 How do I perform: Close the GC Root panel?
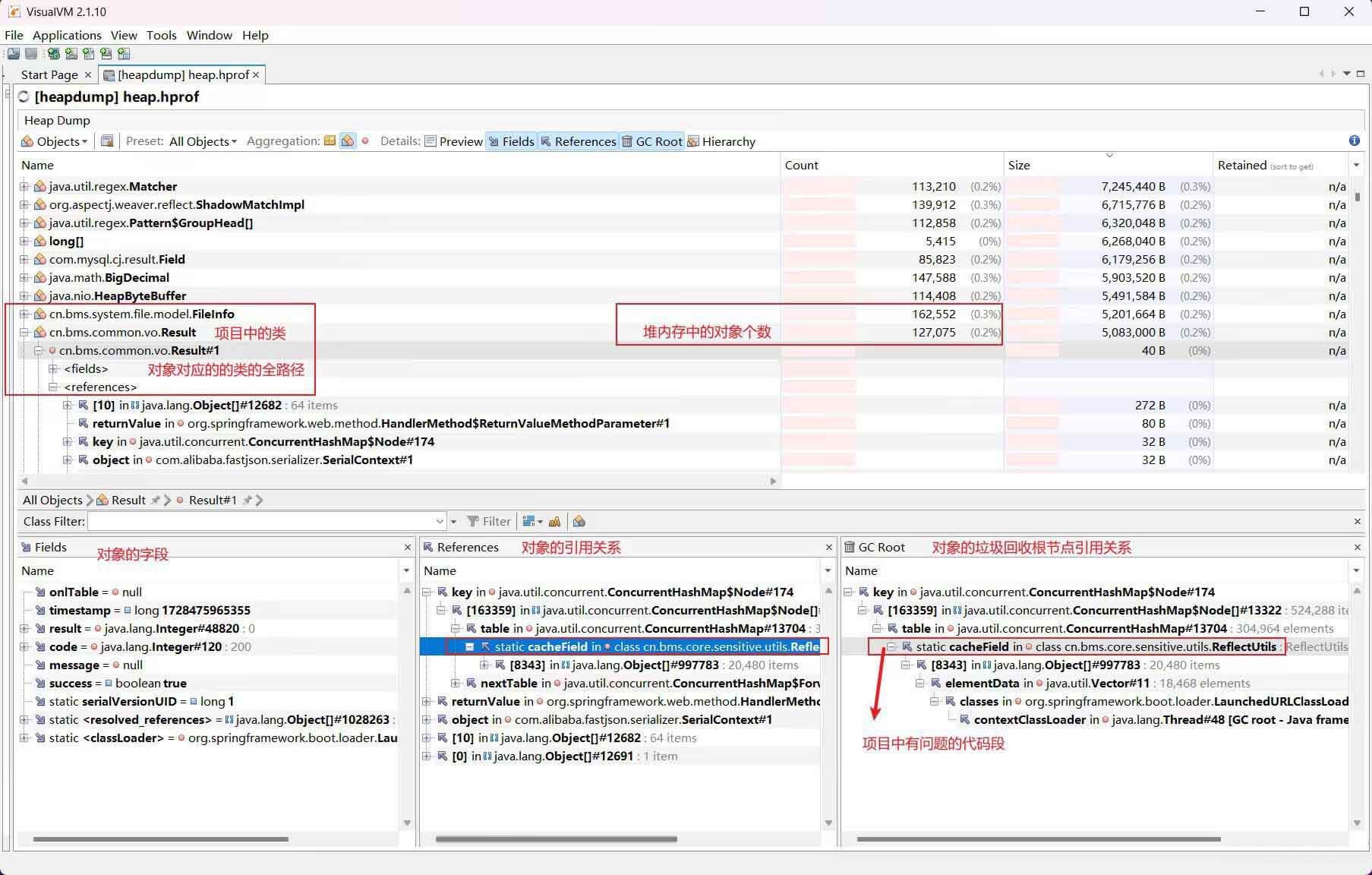(x=1357, y=547)
